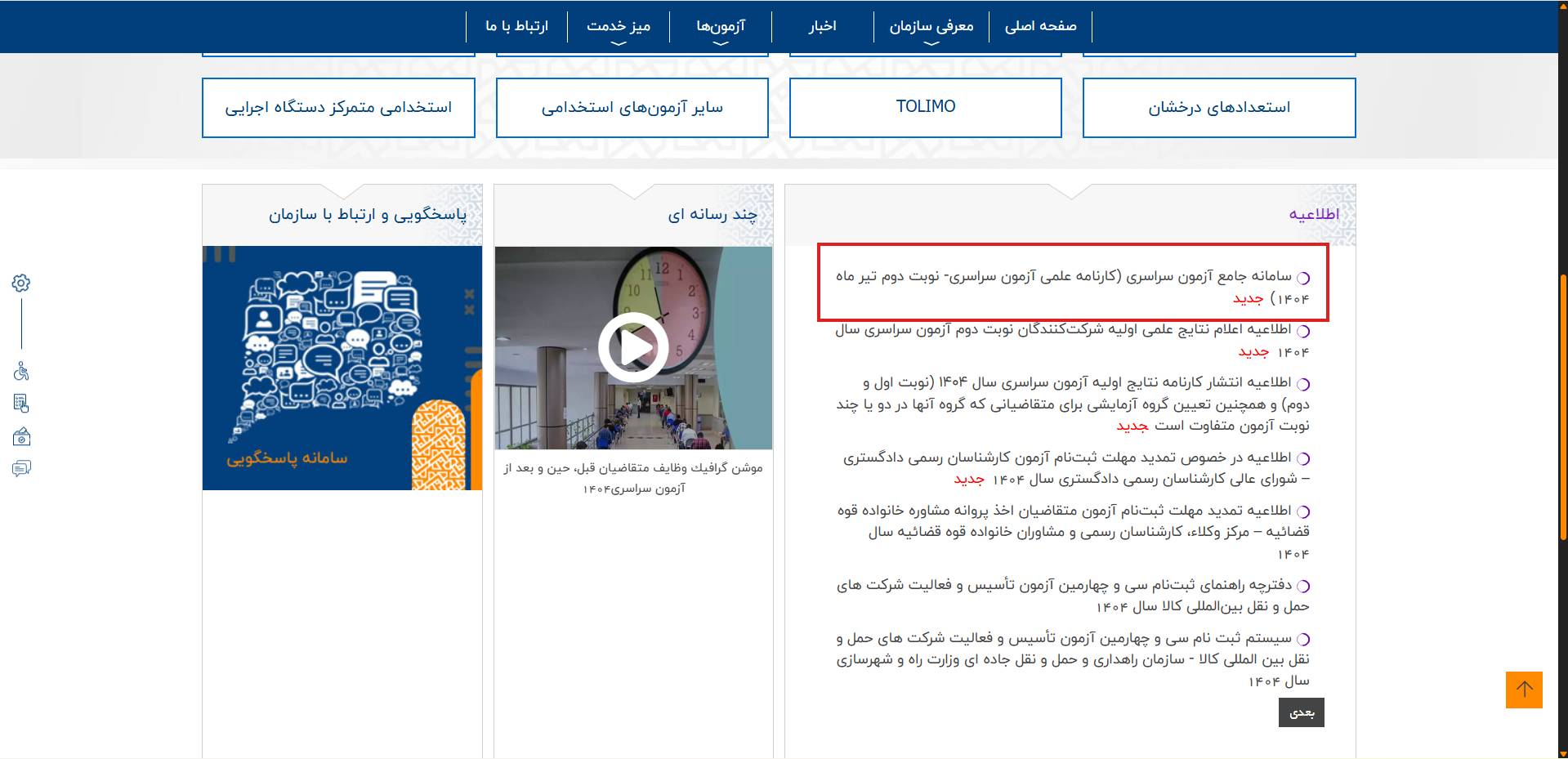Expand the معرفی سازمان menu chevron
The image size is (1568, 759).
point(931,43)
